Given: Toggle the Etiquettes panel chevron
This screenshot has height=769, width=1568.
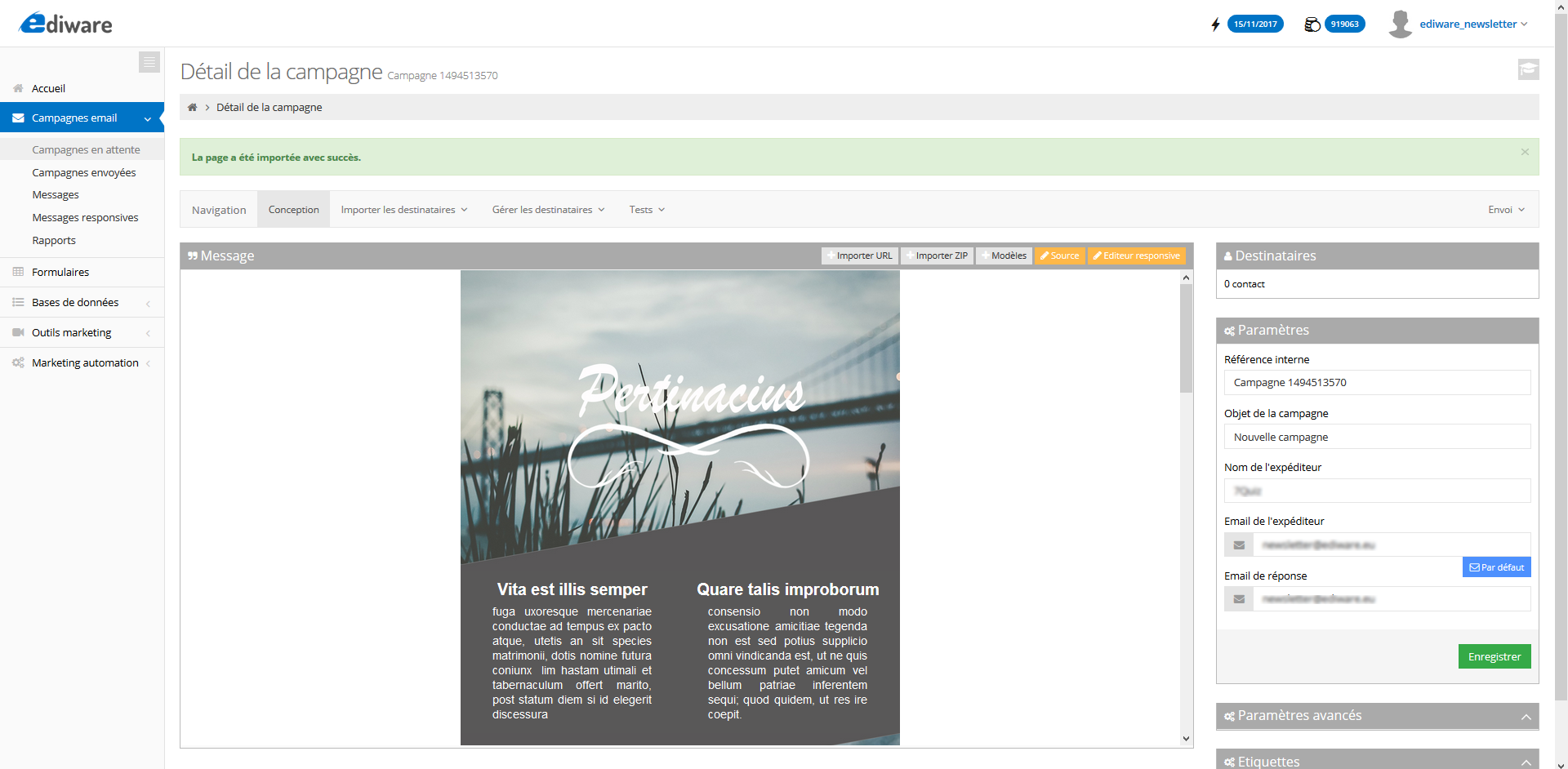Looking at the screenshot, I should (1526, 762).
